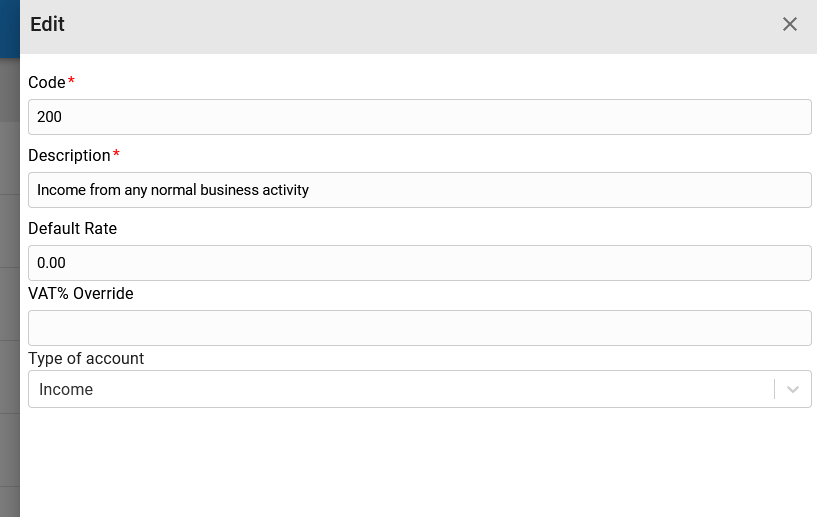Click the Type of account label

[86, 359]
